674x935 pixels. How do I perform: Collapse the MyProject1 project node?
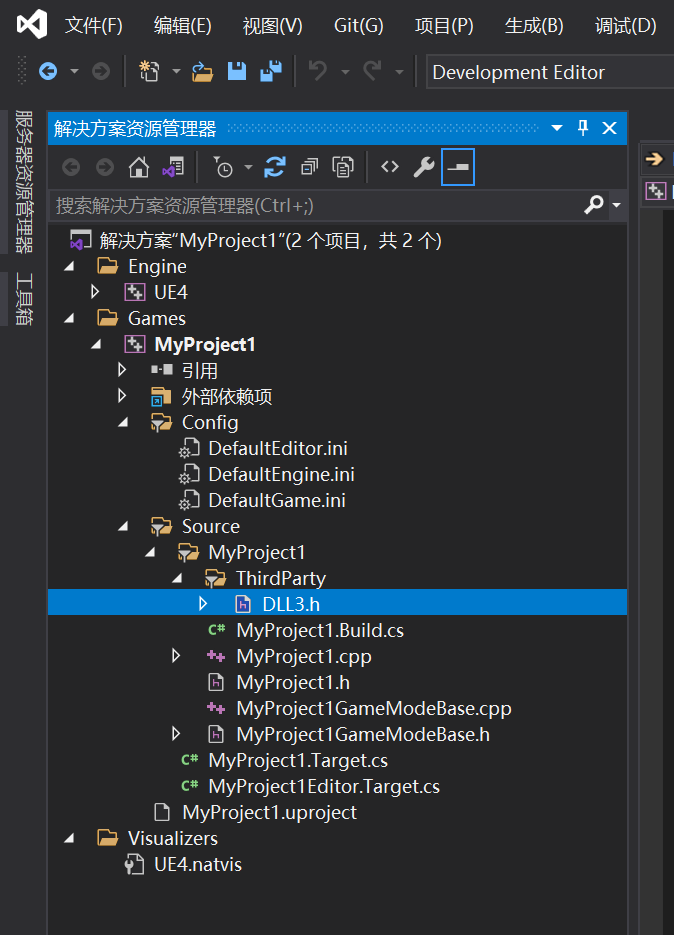pos(97,344)
